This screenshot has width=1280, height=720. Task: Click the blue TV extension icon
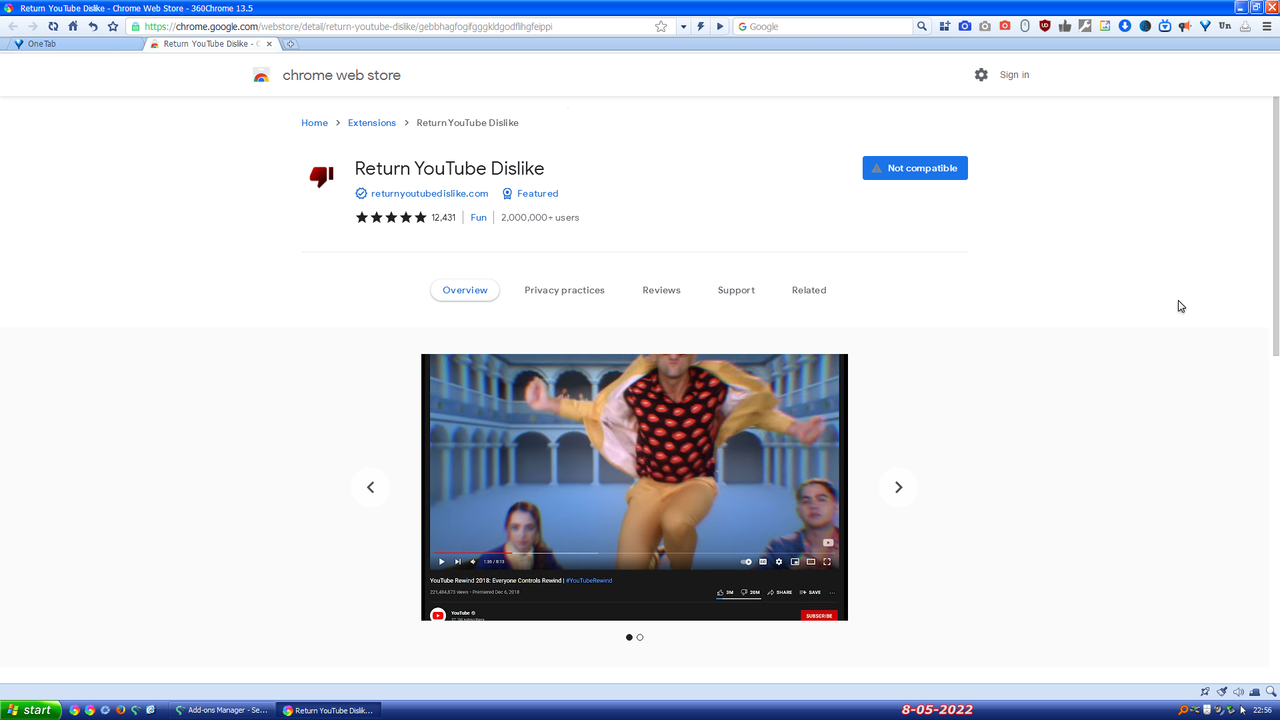[x=1165, y=26]
